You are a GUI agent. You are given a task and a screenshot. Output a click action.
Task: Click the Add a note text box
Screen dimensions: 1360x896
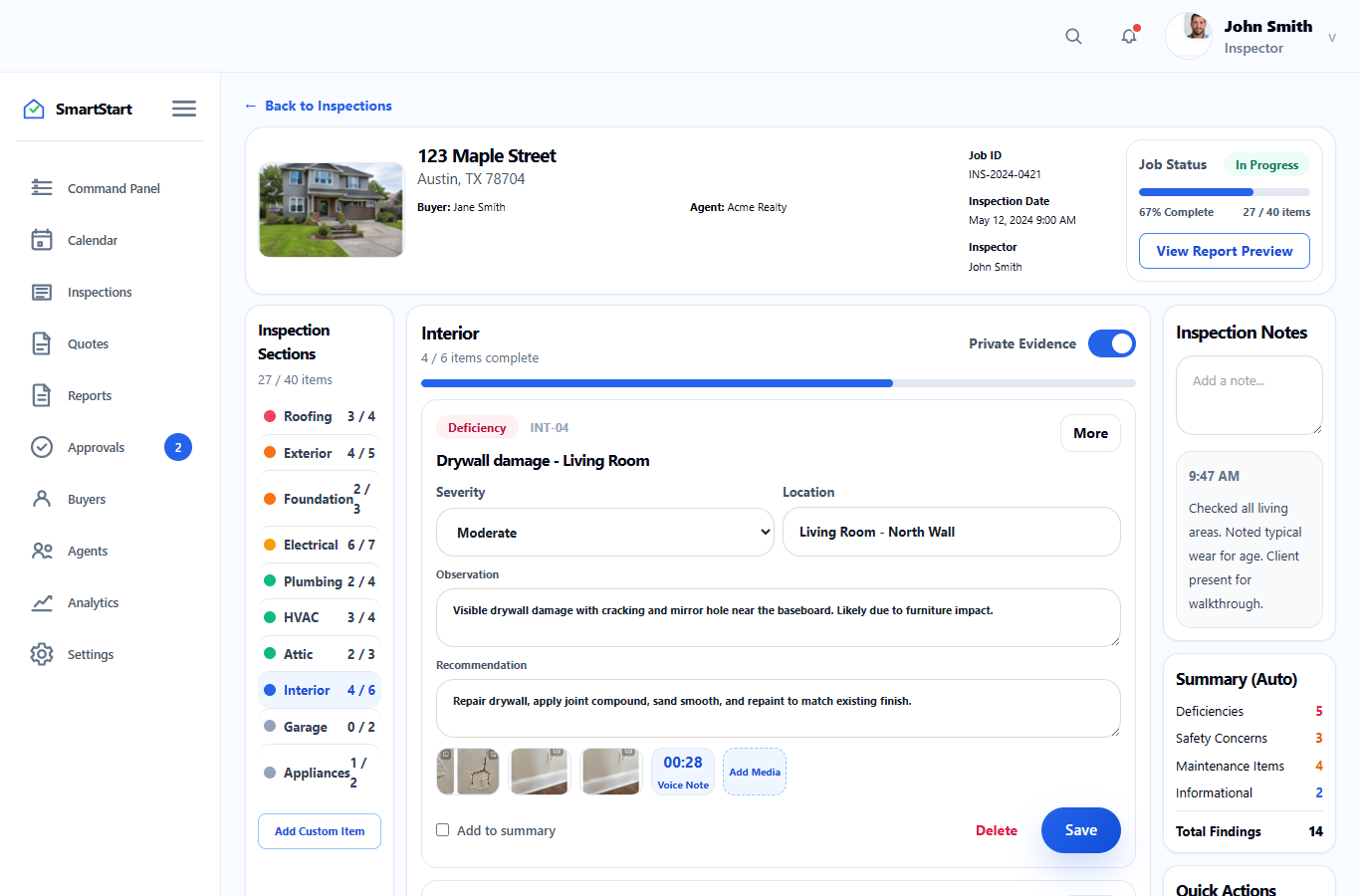coord(1249,395)
